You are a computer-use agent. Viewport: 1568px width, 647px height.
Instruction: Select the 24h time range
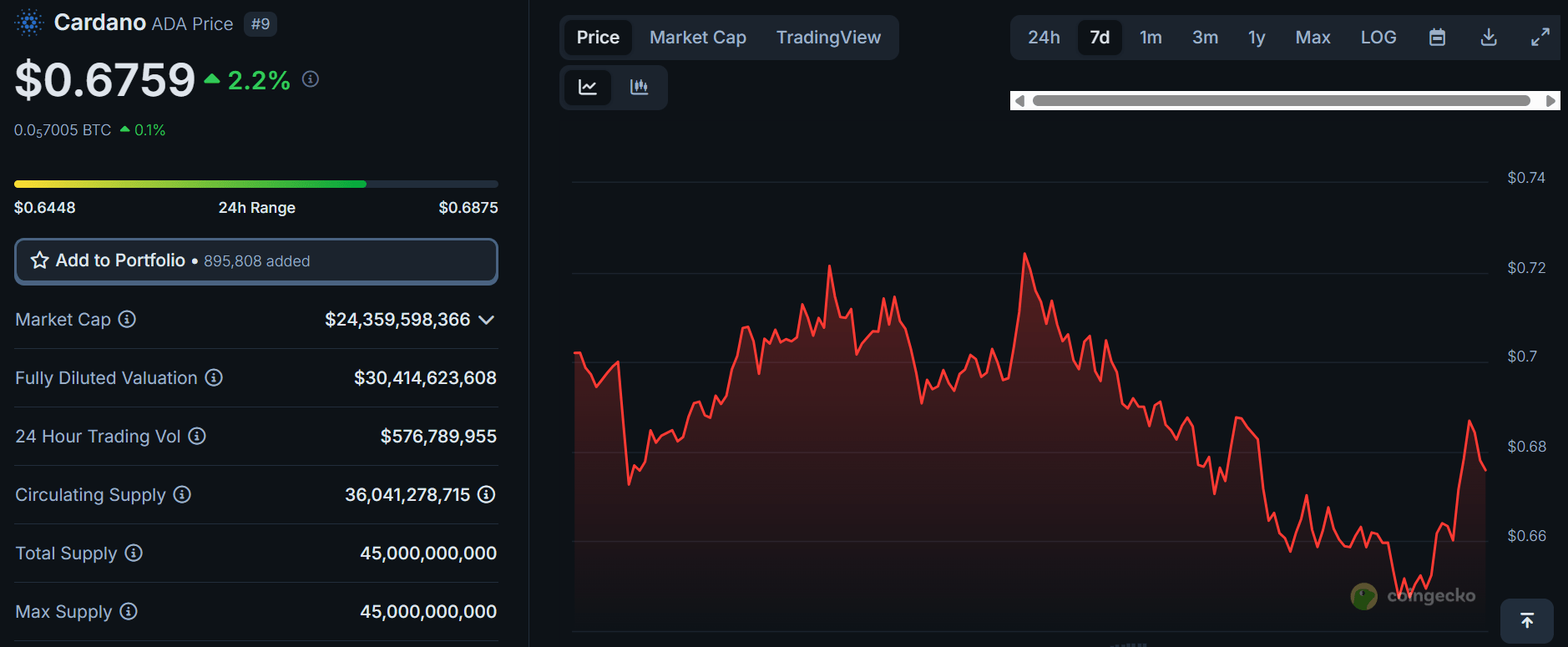[1044, 38]
